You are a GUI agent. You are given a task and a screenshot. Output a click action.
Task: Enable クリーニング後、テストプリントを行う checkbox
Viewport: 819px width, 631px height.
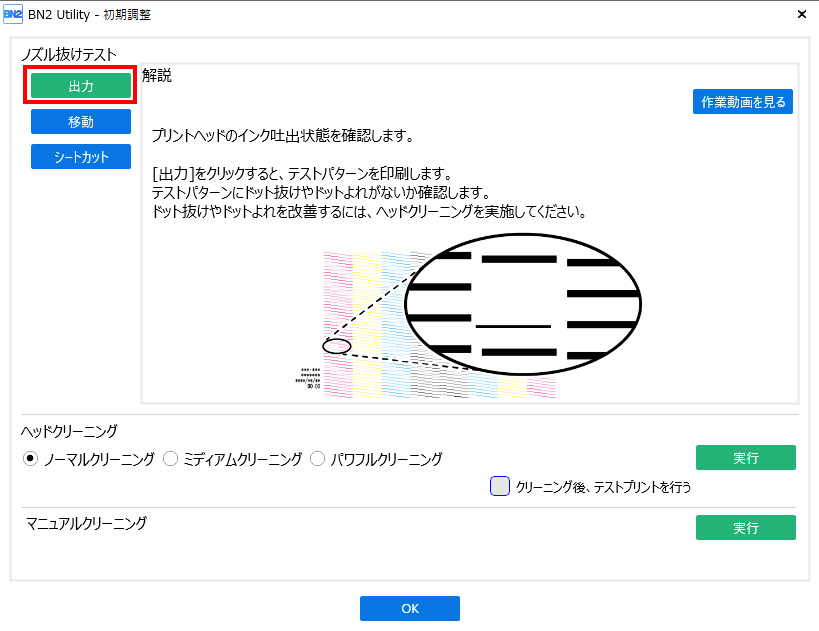[x=500, y=486]
